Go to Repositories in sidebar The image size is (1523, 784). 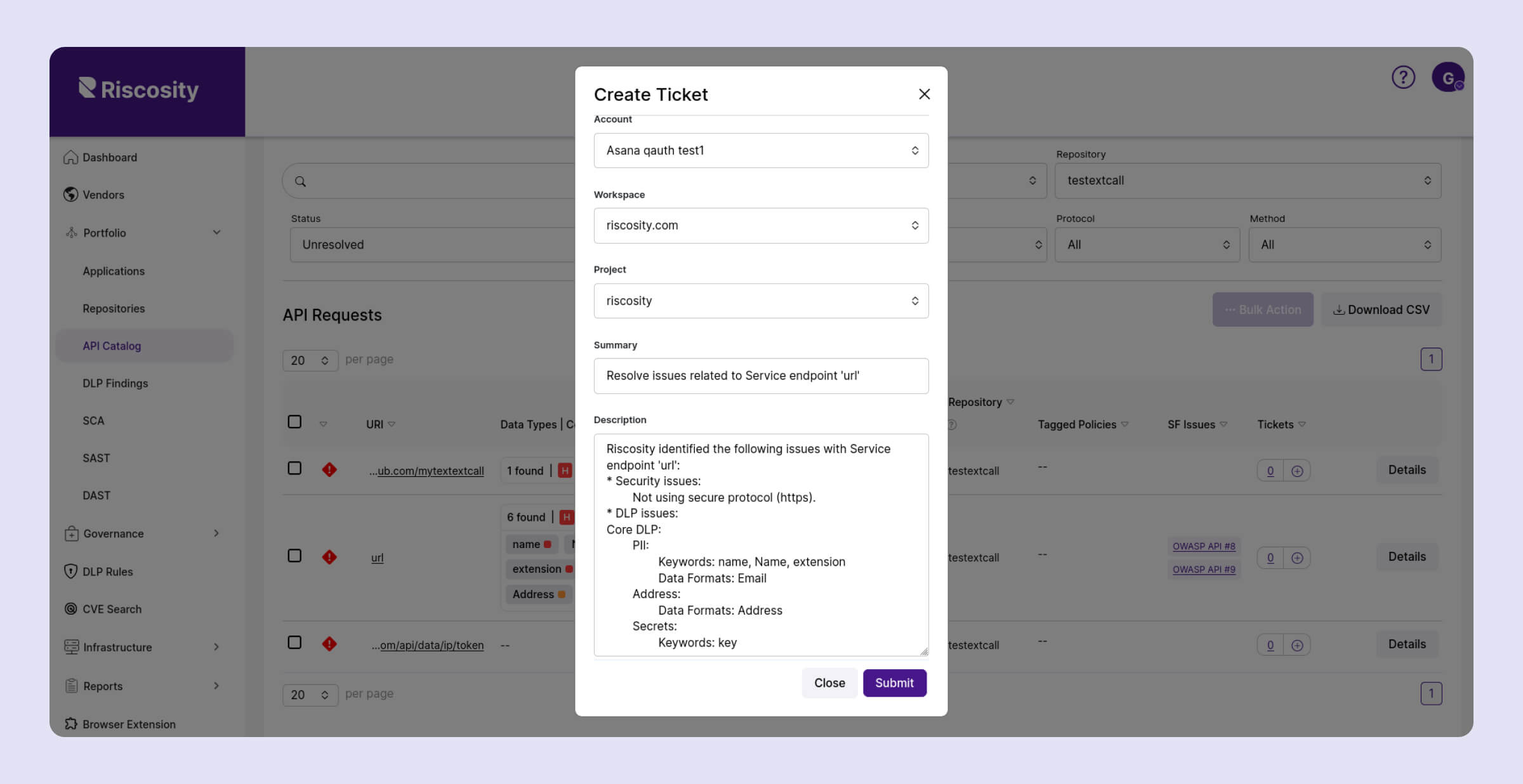coord(114,308)
